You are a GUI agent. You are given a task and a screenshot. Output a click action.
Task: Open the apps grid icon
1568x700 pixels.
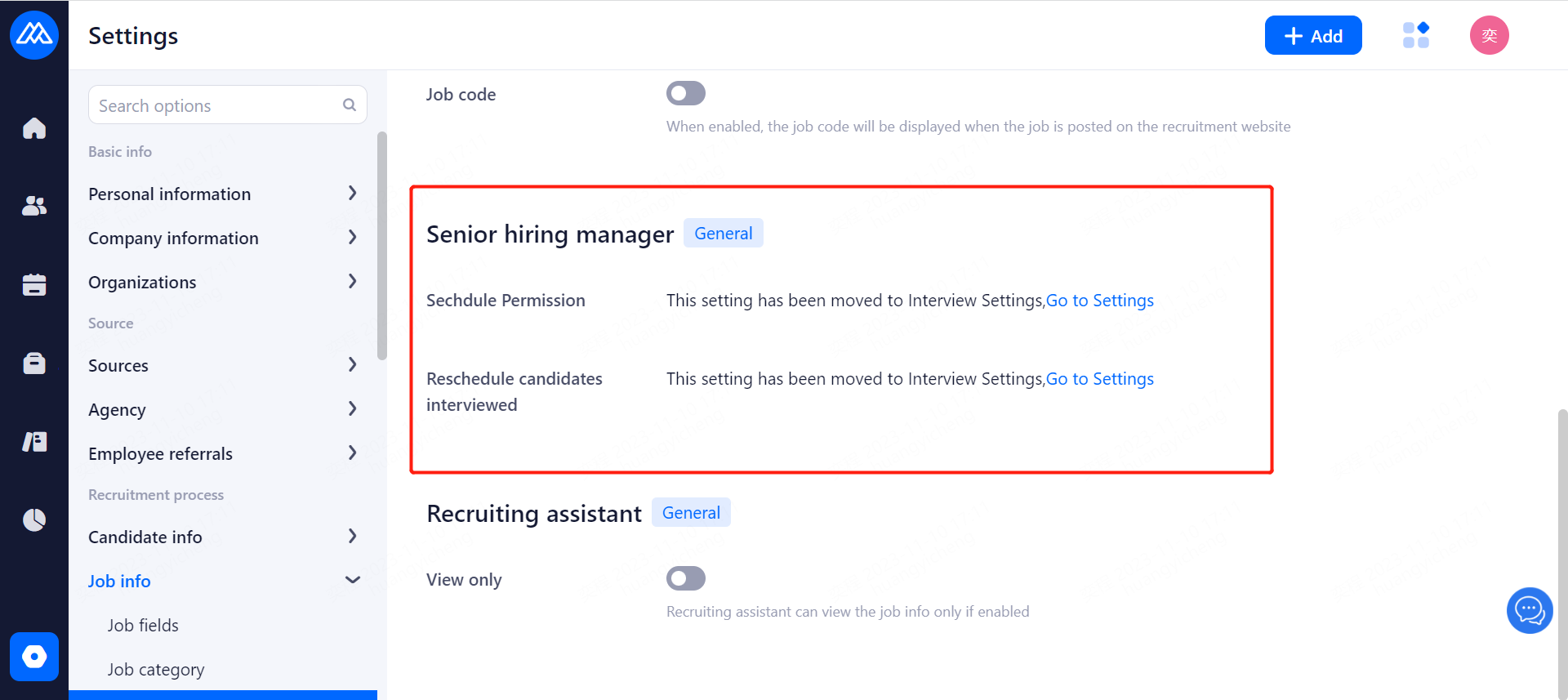tap(1415, 35)
